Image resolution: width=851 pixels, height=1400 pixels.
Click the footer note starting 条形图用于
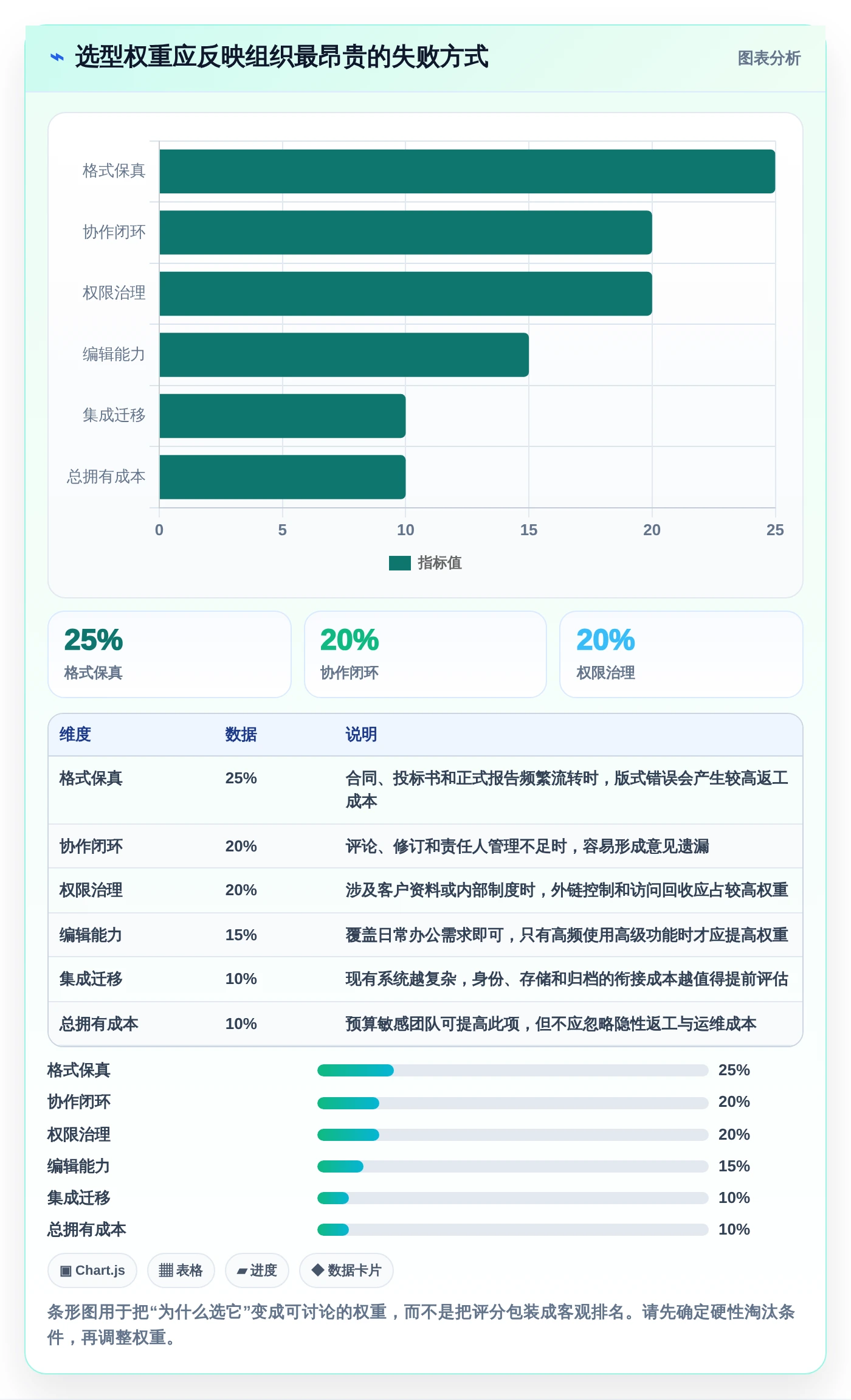(421, 1325)
